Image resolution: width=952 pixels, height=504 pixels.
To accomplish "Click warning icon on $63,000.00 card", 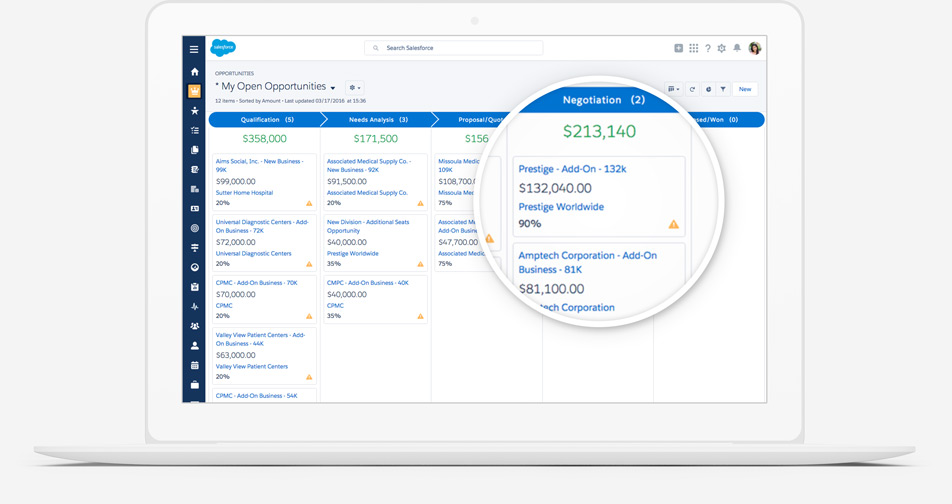I will pyautogui.click(x=309, y=377).
